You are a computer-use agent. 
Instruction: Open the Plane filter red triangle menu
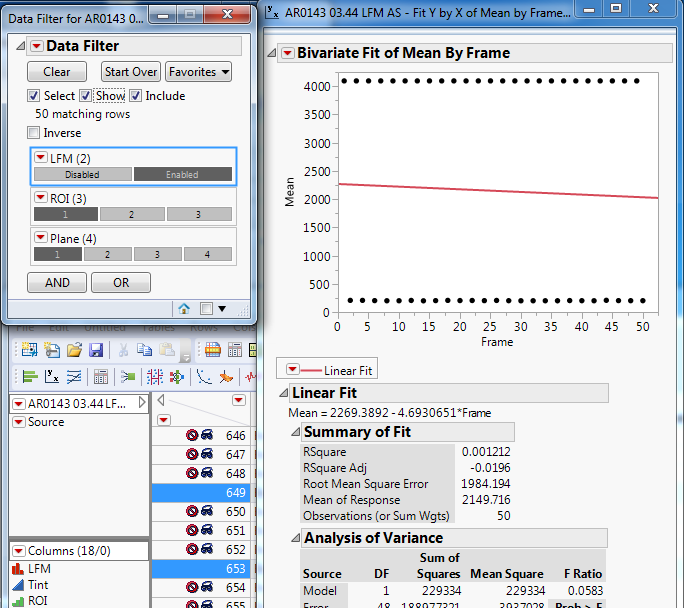click(x=41, y=238)
